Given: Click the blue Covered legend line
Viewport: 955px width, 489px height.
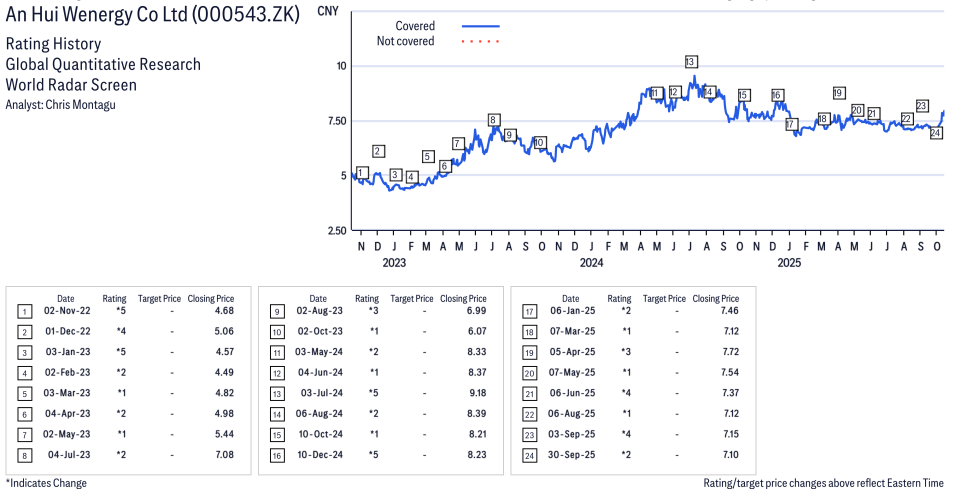Looking at the screenshot, I should (x=481, y=26).
